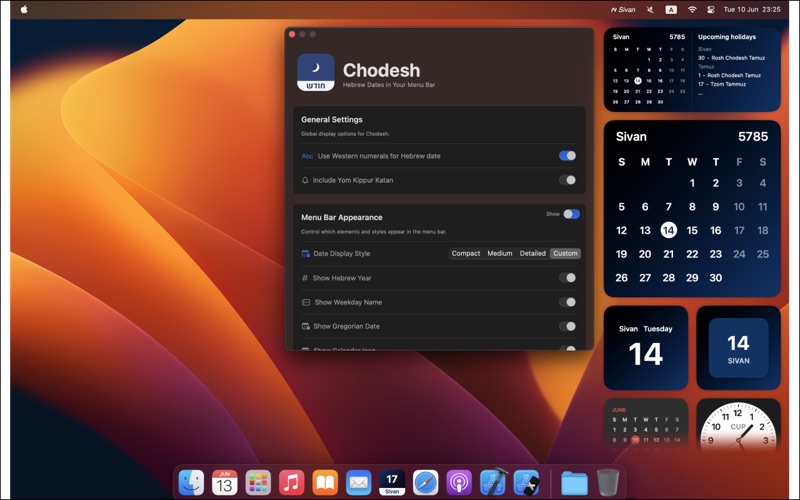The height and width of the screenshot is (500, 800).
Task: Launch the Music app from the dock
Action: [291, 482]
